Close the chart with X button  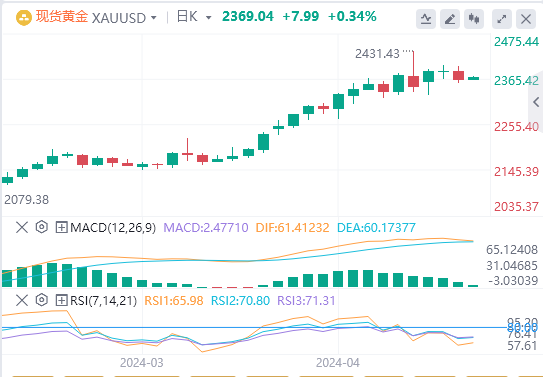[x=526, y=19]
